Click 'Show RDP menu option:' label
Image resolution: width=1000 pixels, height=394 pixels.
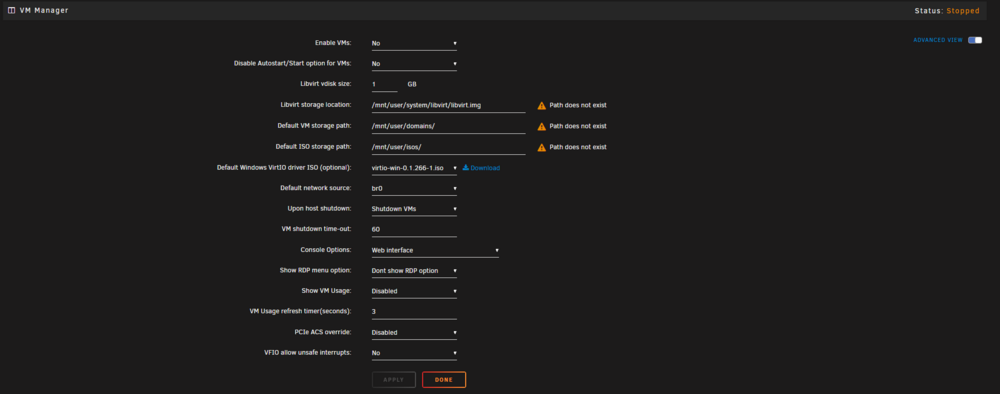pyautogui.click(x=316, y=270)
